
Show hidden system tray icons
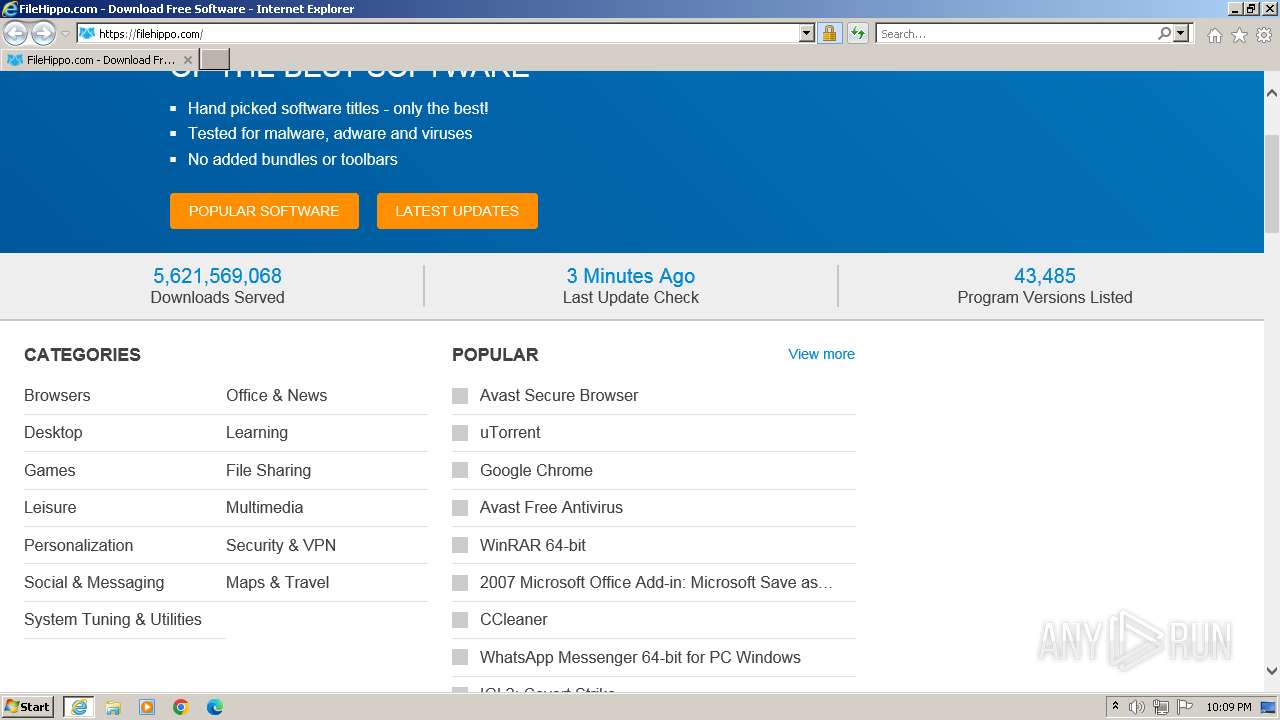coord(1115,707)
